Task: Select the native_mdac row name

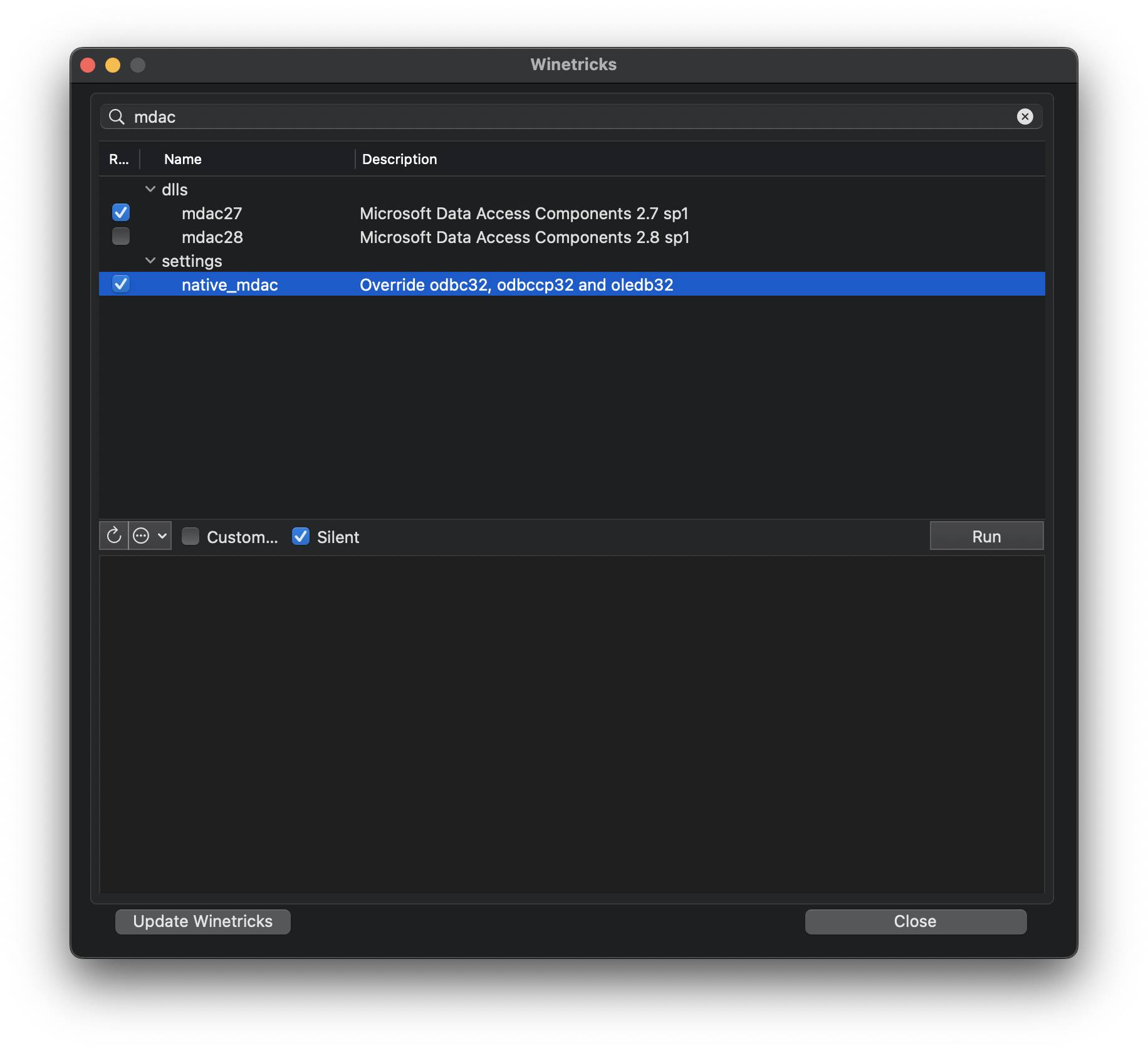Action: click(230, 285)
